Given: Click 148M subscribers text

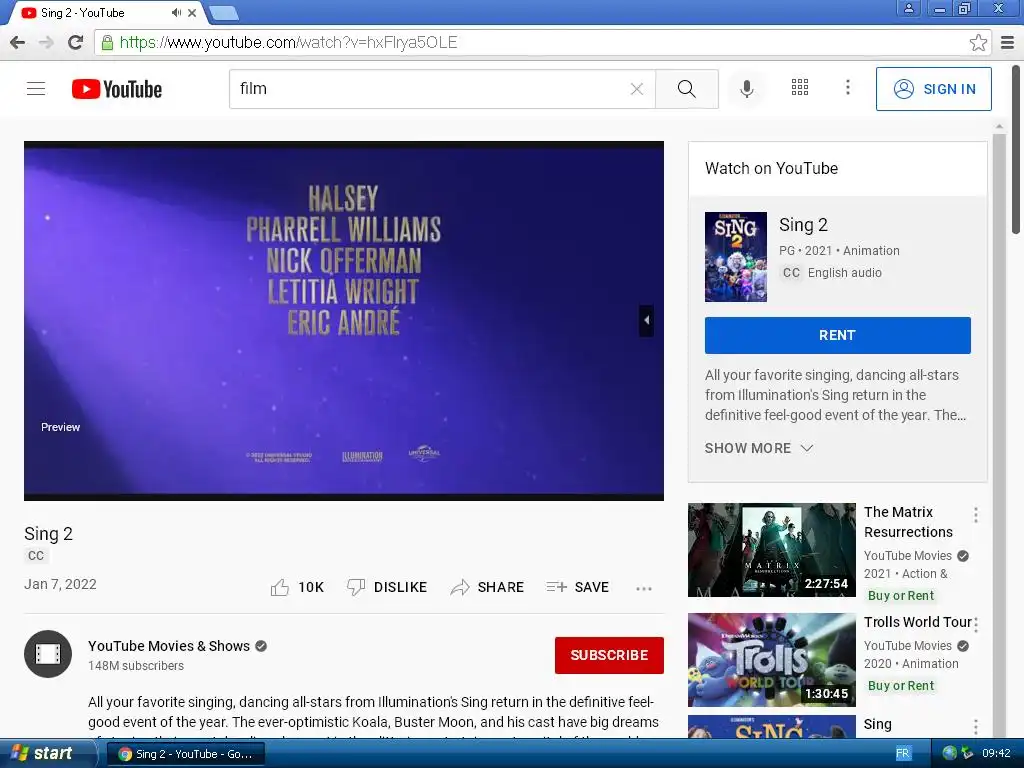Looking at the screenshot, I should (136, 666).
